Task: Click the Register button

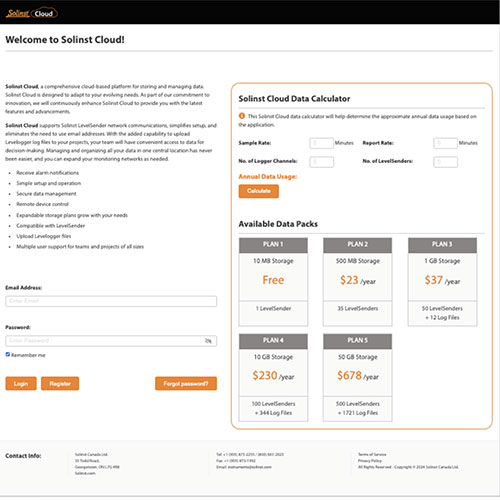Action: pos(60,384)
